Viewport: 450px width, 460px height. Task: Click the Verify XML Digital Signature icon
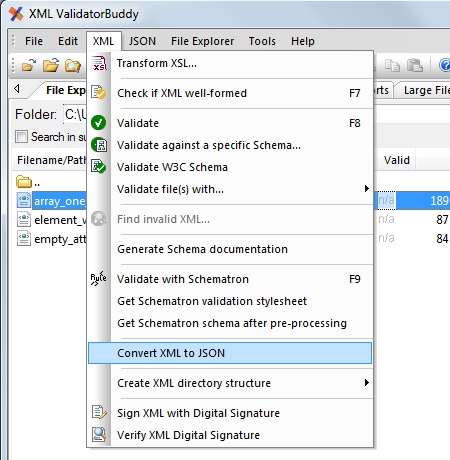tap(99, 434)
